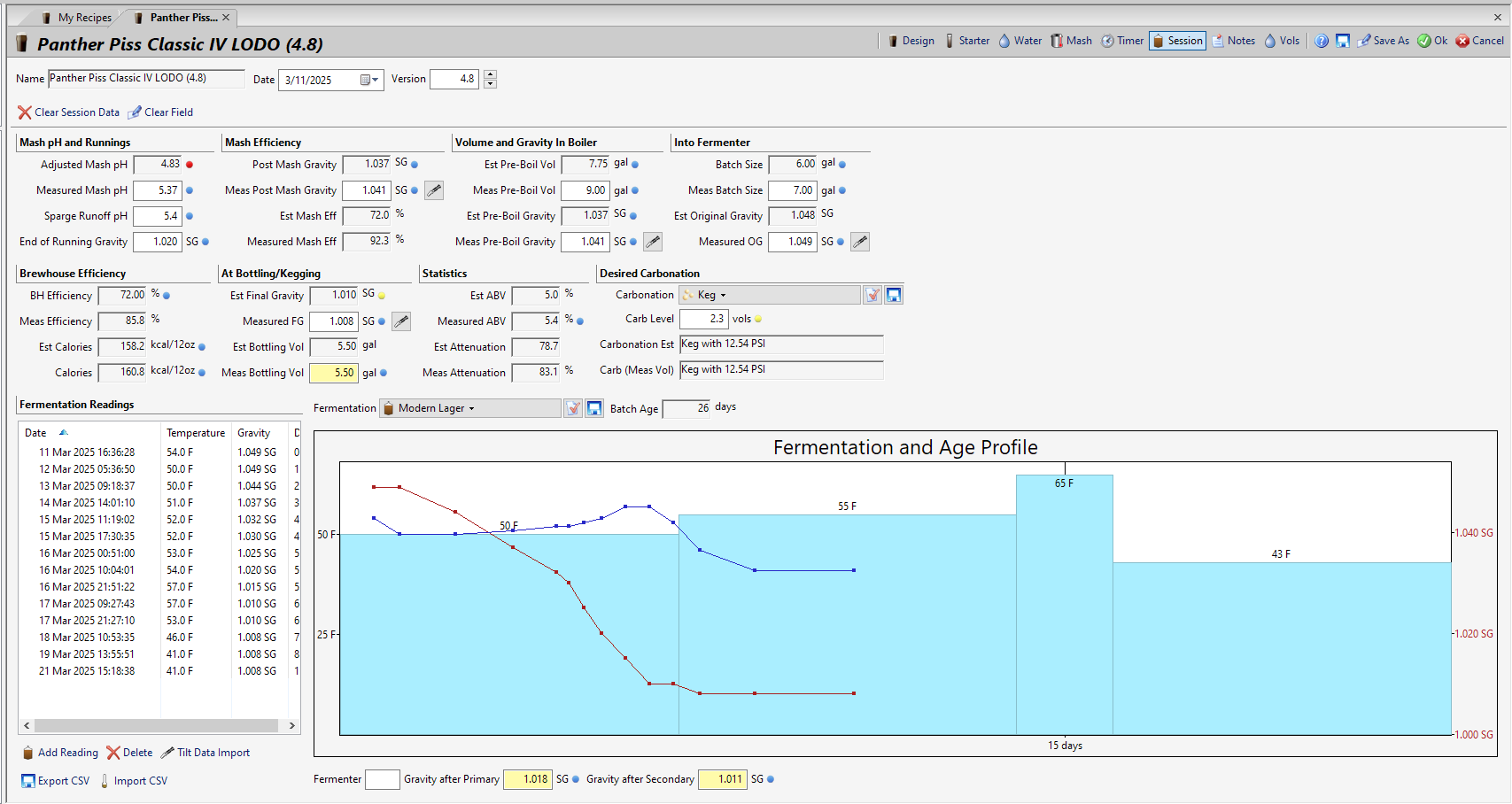
Task: Switch to My Recipes tab
Action: tap(77, 18)
